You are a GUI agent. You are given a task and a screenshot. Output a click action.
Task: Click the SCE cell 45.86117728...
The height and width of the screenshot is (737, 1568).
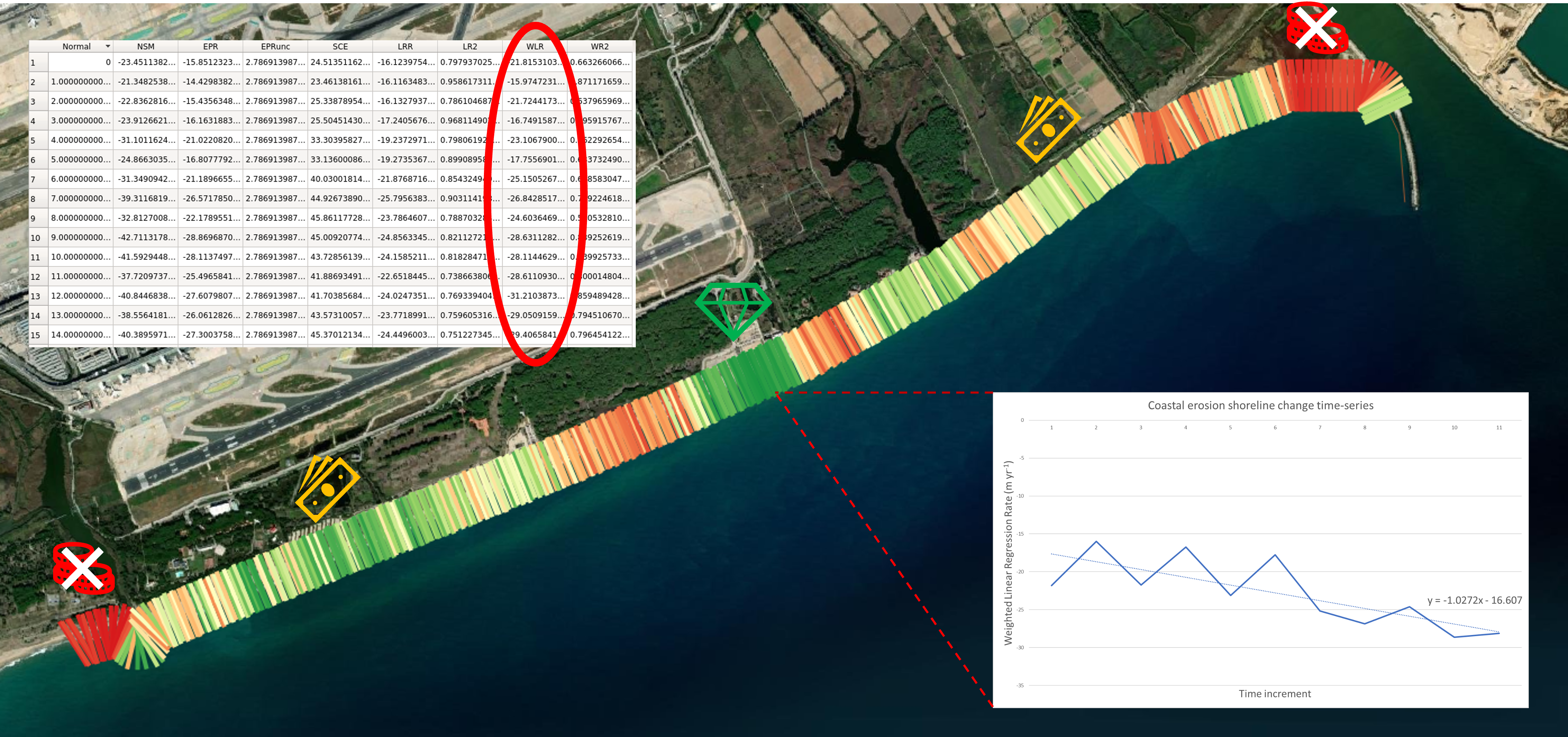[340, 218]
